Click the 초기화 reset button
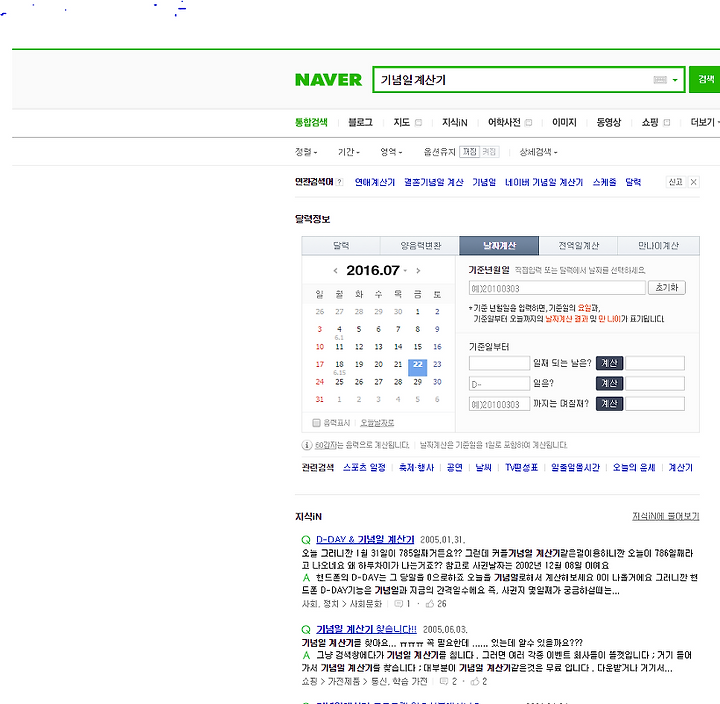This screenshot has height=704, width=720. [x=667, y=288]
